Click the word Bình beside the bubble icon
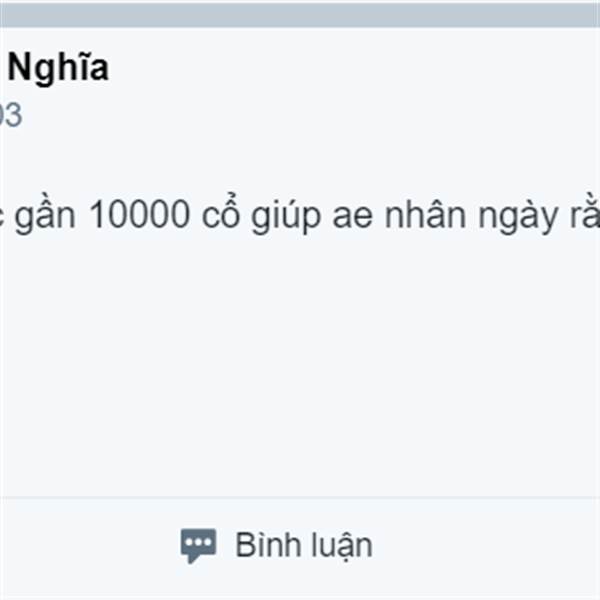This screenshot has height=600, width=600. tap(267, 545)
